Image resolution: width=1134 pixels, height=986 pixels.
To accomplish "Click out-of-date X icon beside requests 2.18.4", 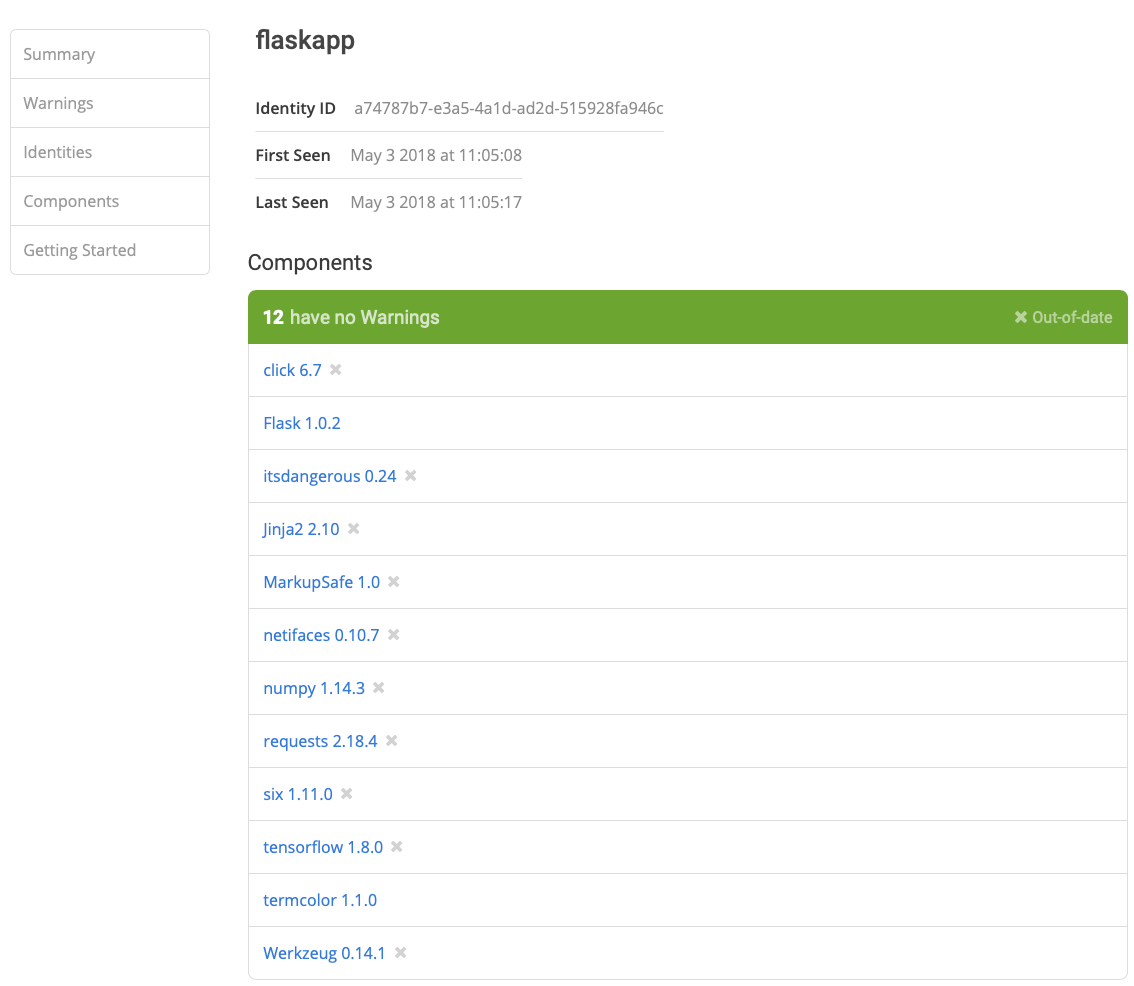I will (391, 741).
